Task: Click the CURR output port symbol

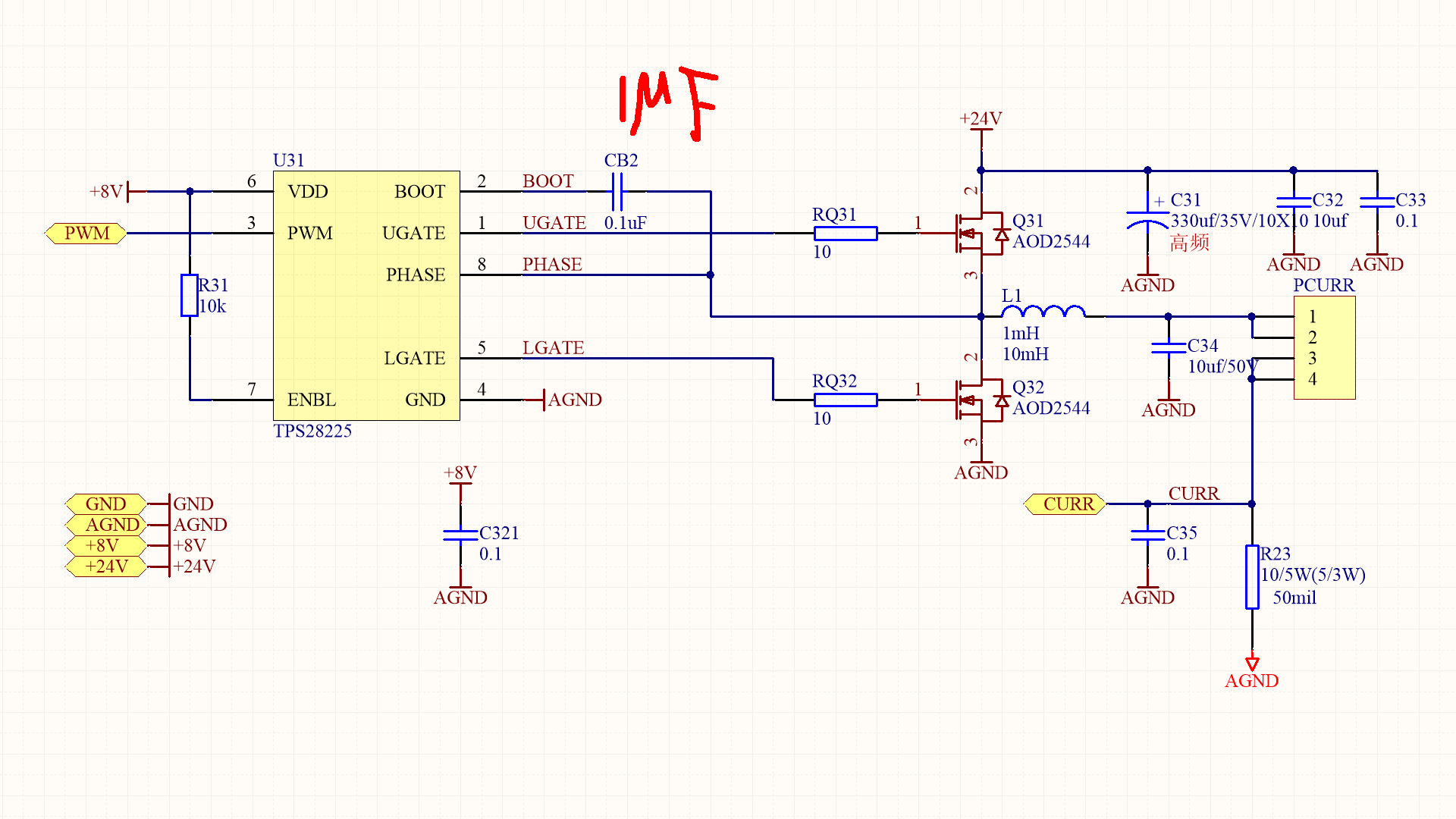Action: [x=1065, y=504]
